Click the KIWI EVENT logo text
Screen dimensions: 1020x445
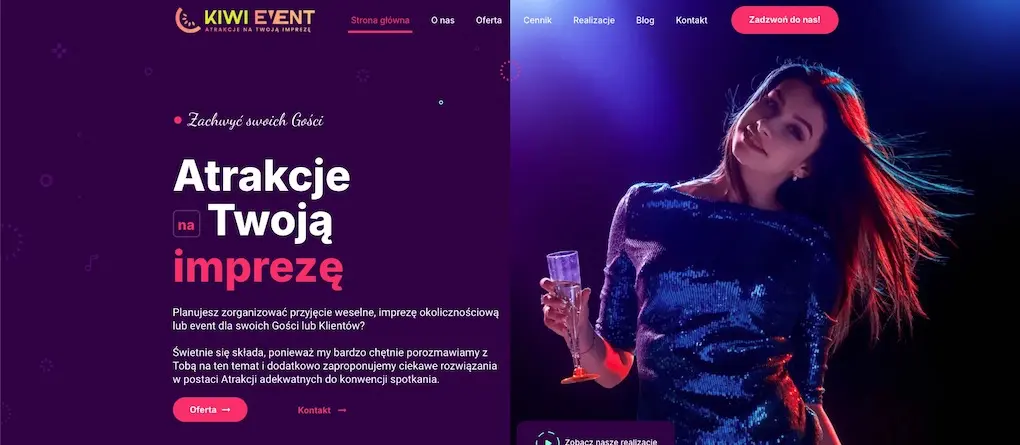click(x=260, y=17)
